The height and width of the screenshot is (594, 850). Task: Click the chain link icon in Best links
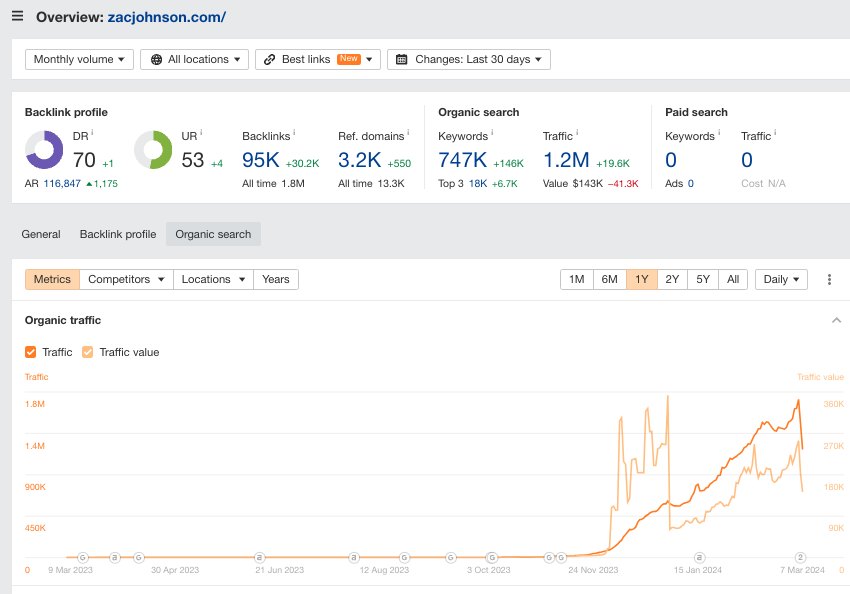click(x=271, y=60)
